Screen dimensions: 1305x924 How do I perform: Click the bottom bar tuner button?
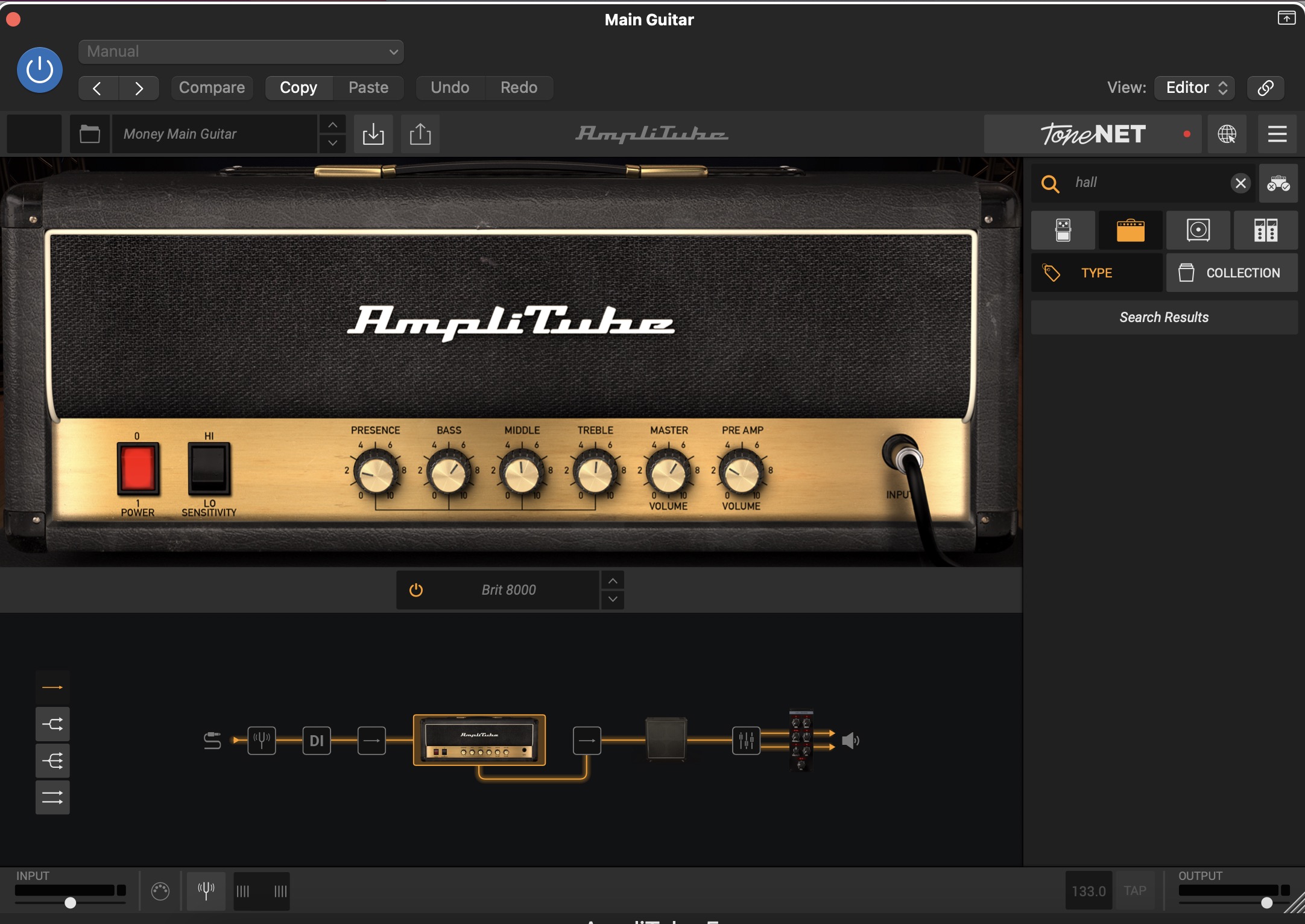coord(206,891)
